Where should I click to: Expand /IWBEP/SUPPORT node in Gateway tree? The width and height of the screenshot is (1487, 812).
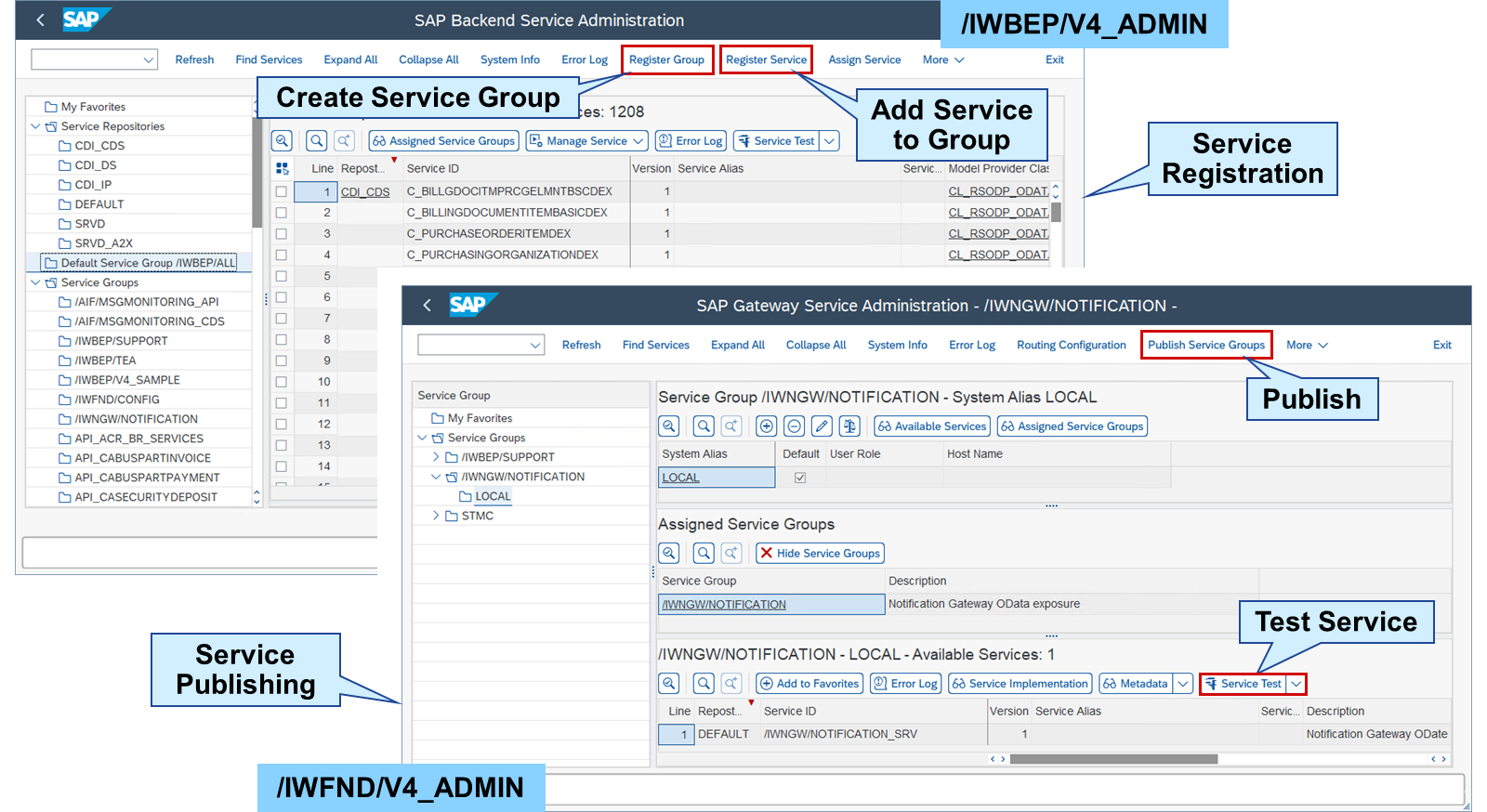pyautogui.click(x=436, y=457)
